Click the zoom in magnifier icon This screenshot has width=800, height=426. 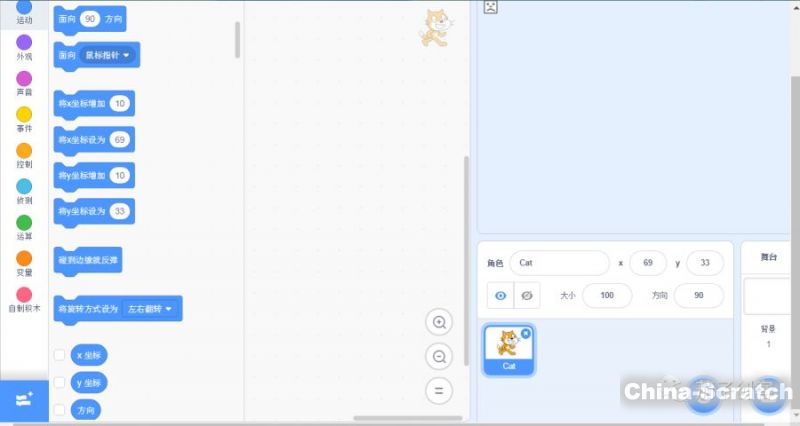(x=438, y=322)
